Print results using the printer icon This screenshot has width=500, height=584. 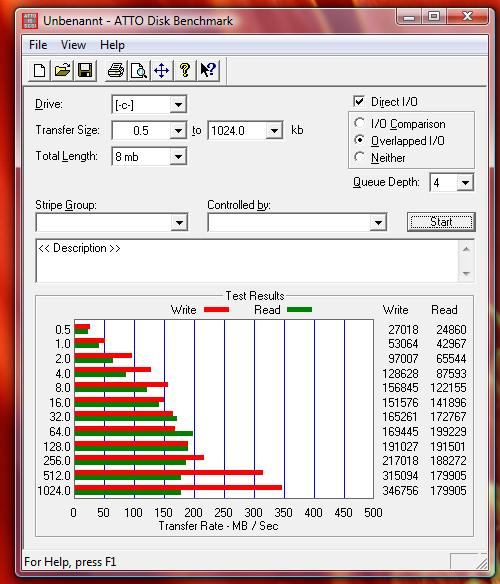(115, 70)
